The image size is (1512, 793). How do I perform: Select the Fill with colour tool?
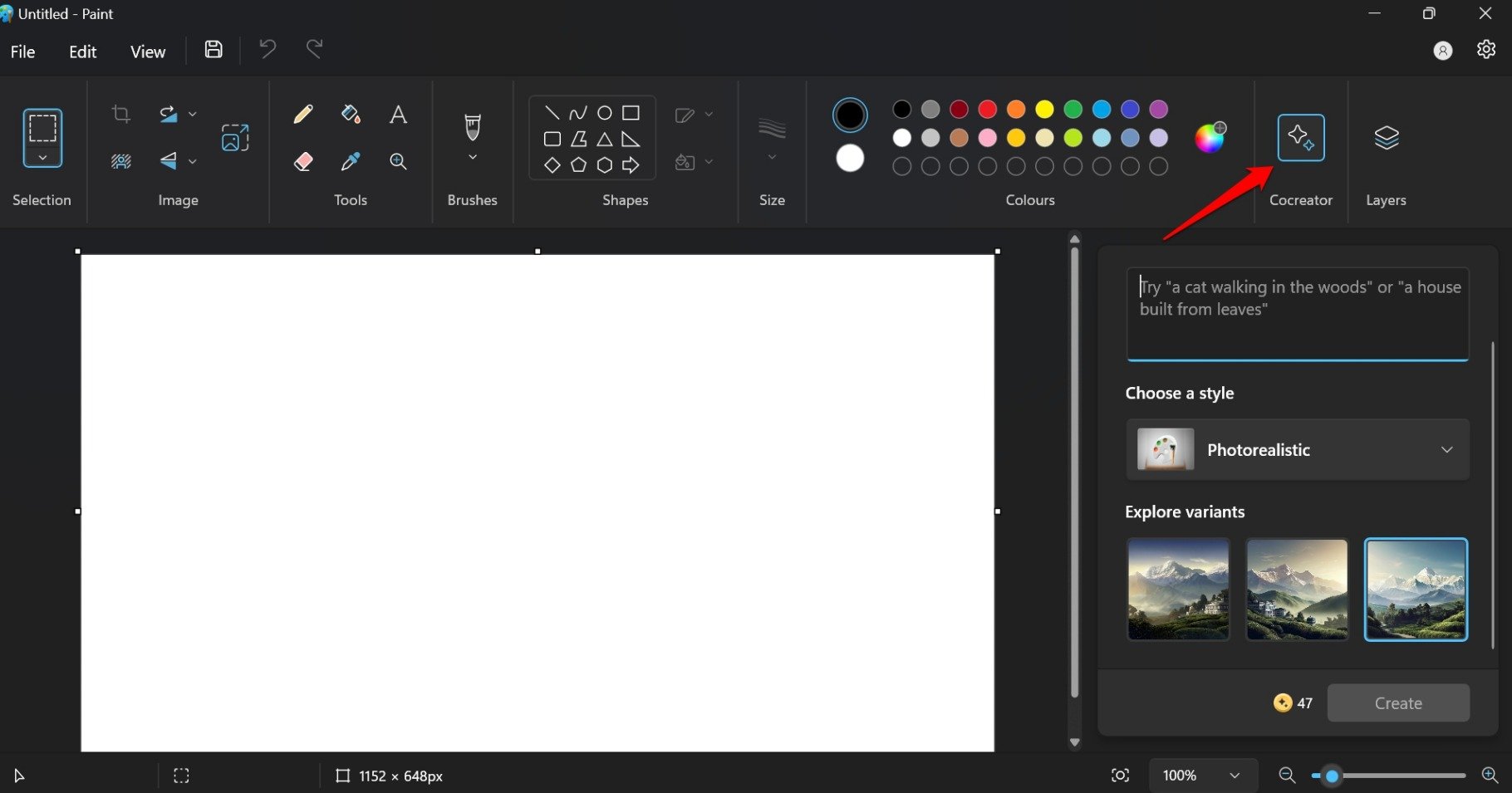350,114
